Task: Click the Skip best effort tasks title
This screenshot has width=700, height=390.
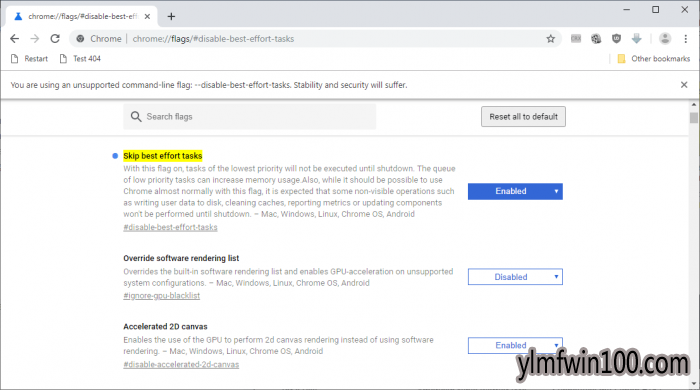Action: coord(162,156)
